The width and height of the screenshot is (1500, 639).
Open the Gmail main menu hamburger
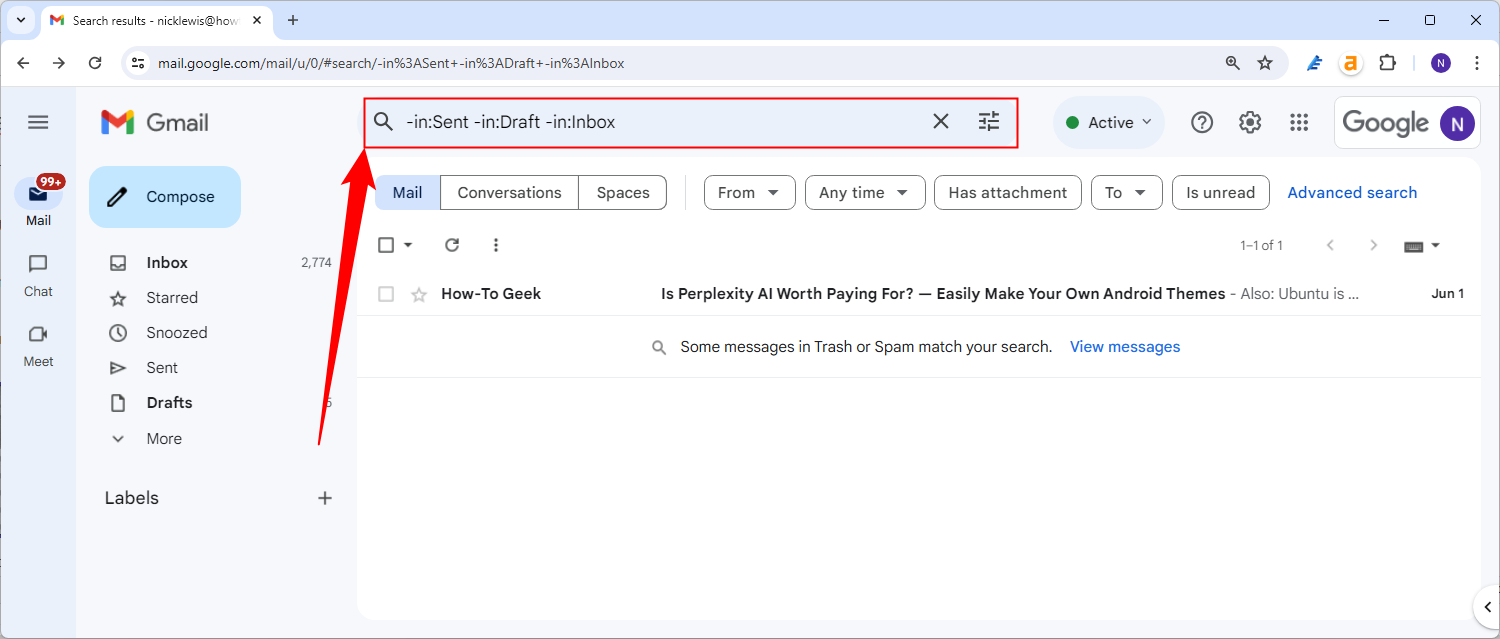(38, 122)
